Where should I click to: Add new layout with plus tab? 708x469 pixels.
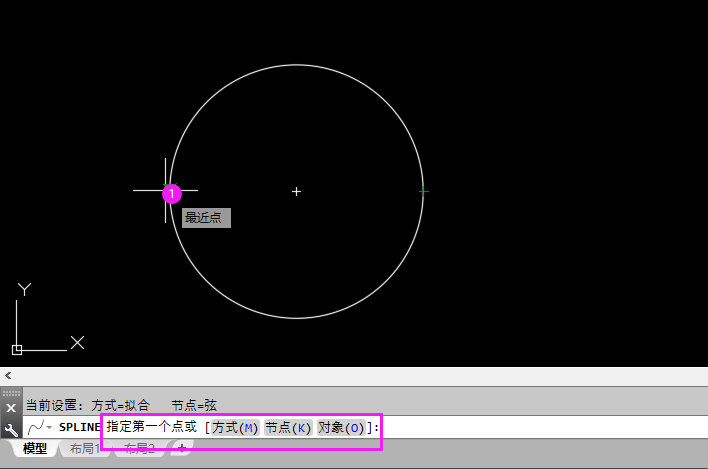coord(182,448)
